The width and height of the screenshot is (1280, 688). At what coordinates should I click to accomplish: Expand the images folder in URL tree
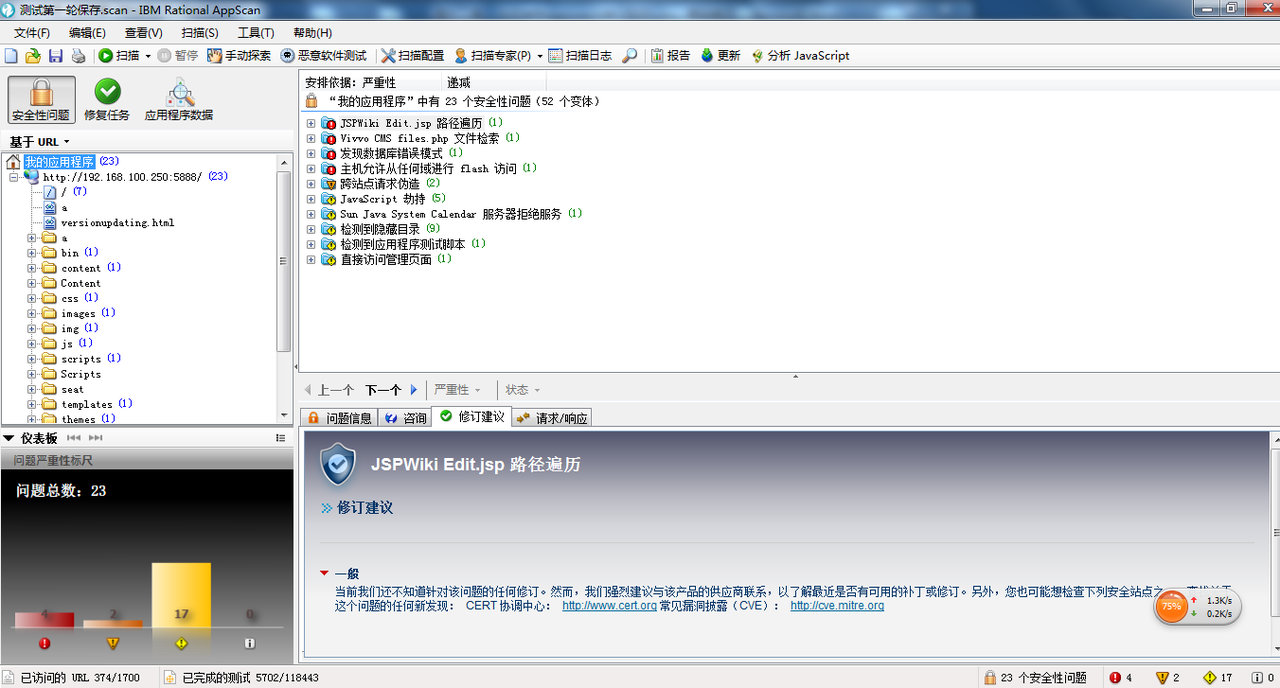point(32,314)
